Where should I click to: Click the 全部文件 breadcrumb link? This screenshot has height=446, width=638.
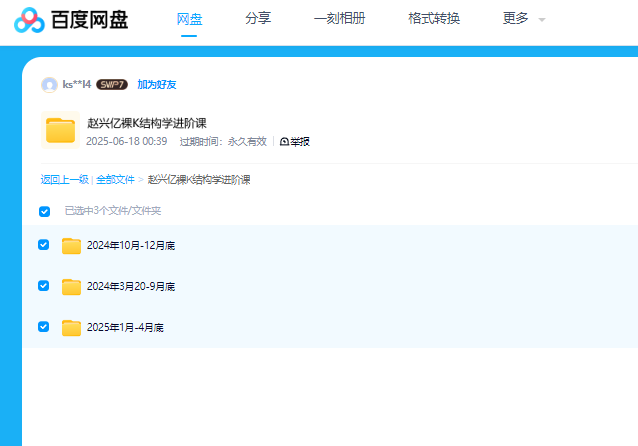coord(115,180)
